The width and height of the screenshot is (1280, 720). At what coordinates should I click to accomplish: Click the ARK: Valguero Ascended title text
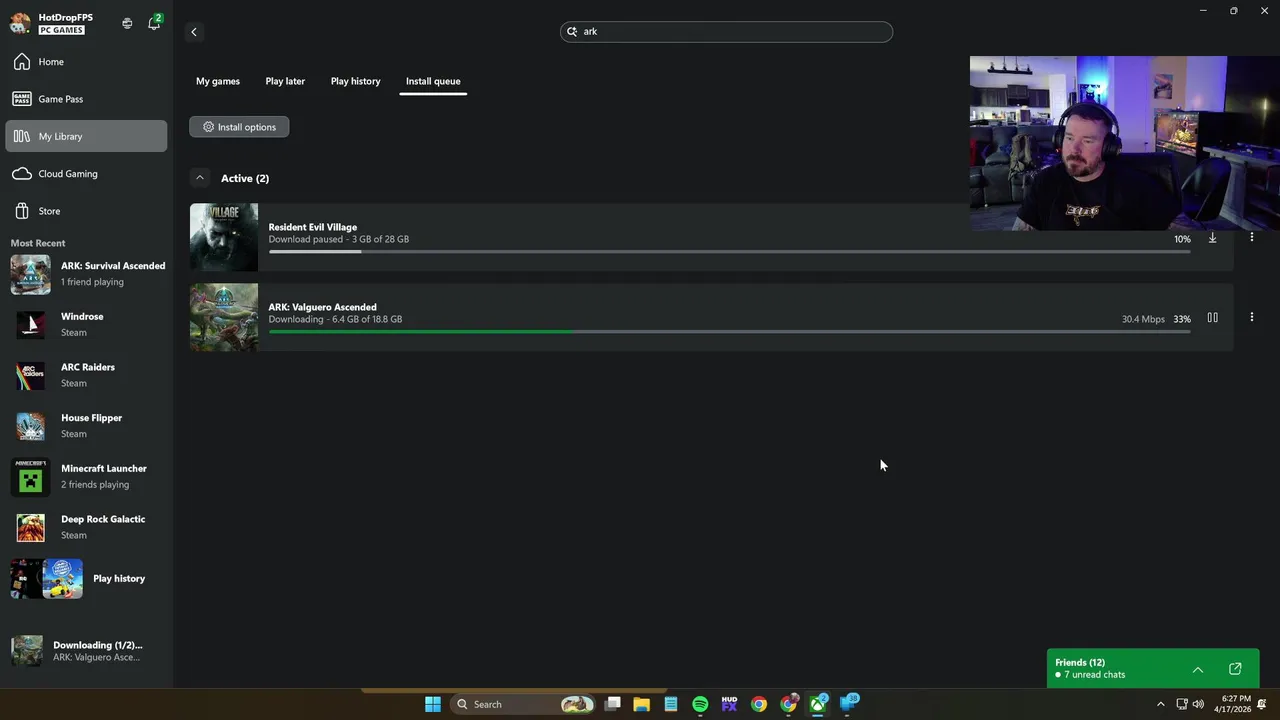(322, 307)
